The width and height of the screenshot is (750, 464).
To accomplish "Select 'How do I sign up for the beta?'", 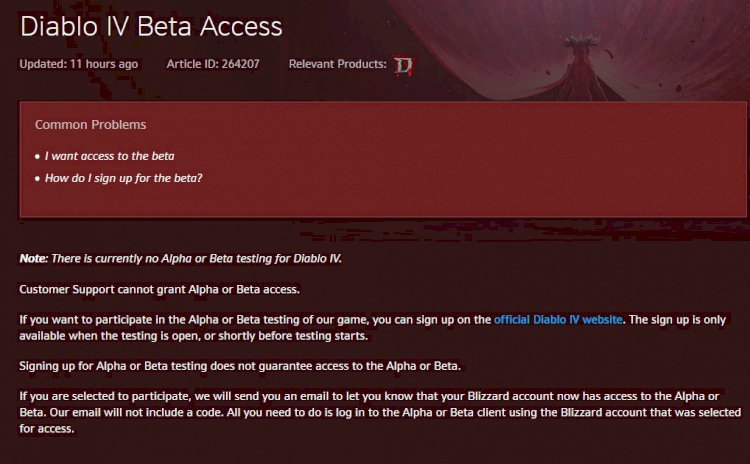I will [x=123, y=178].
